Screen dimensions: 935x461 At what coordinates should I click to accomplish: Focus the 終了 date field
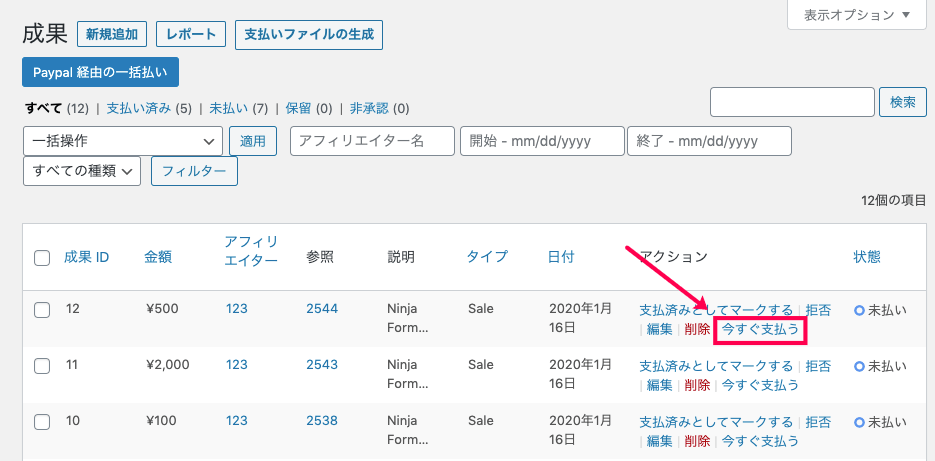[x=710, y=141]
